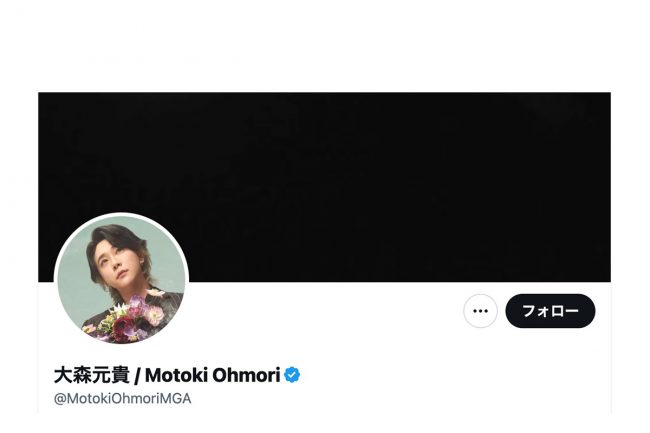
Task: Click the profile image with the green background
Action: point(121,280)
